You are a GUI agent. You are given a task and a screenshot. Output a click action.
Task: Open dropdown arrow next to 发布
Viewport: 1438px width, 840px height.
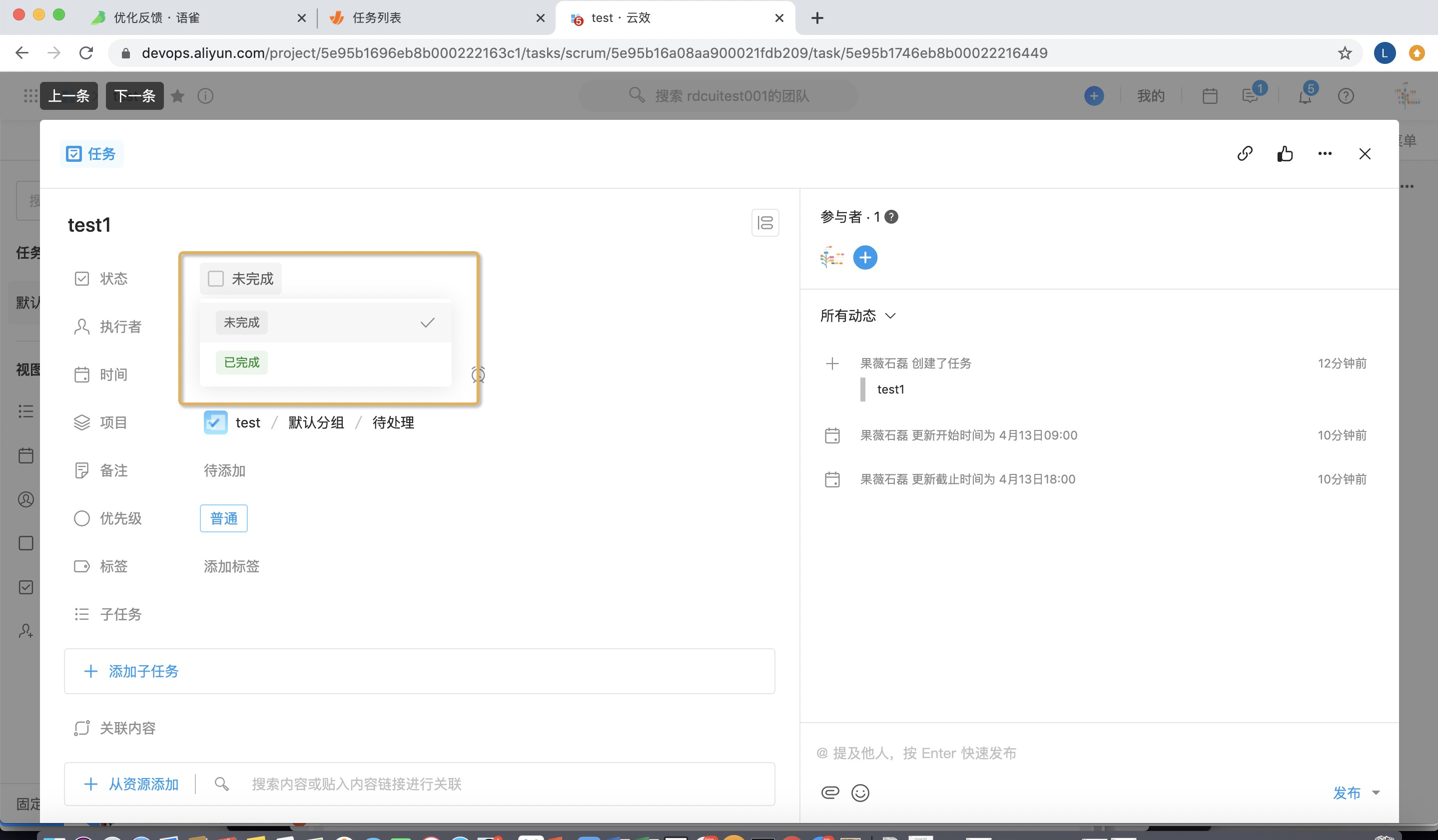coord(1376,793)
